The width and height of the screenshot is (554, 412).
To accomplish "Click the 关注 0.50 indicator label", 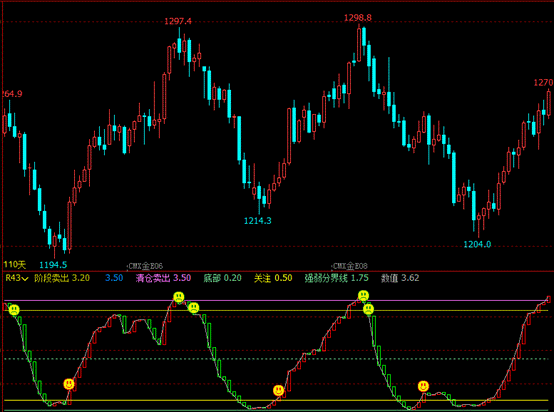I will click(273, 278).
